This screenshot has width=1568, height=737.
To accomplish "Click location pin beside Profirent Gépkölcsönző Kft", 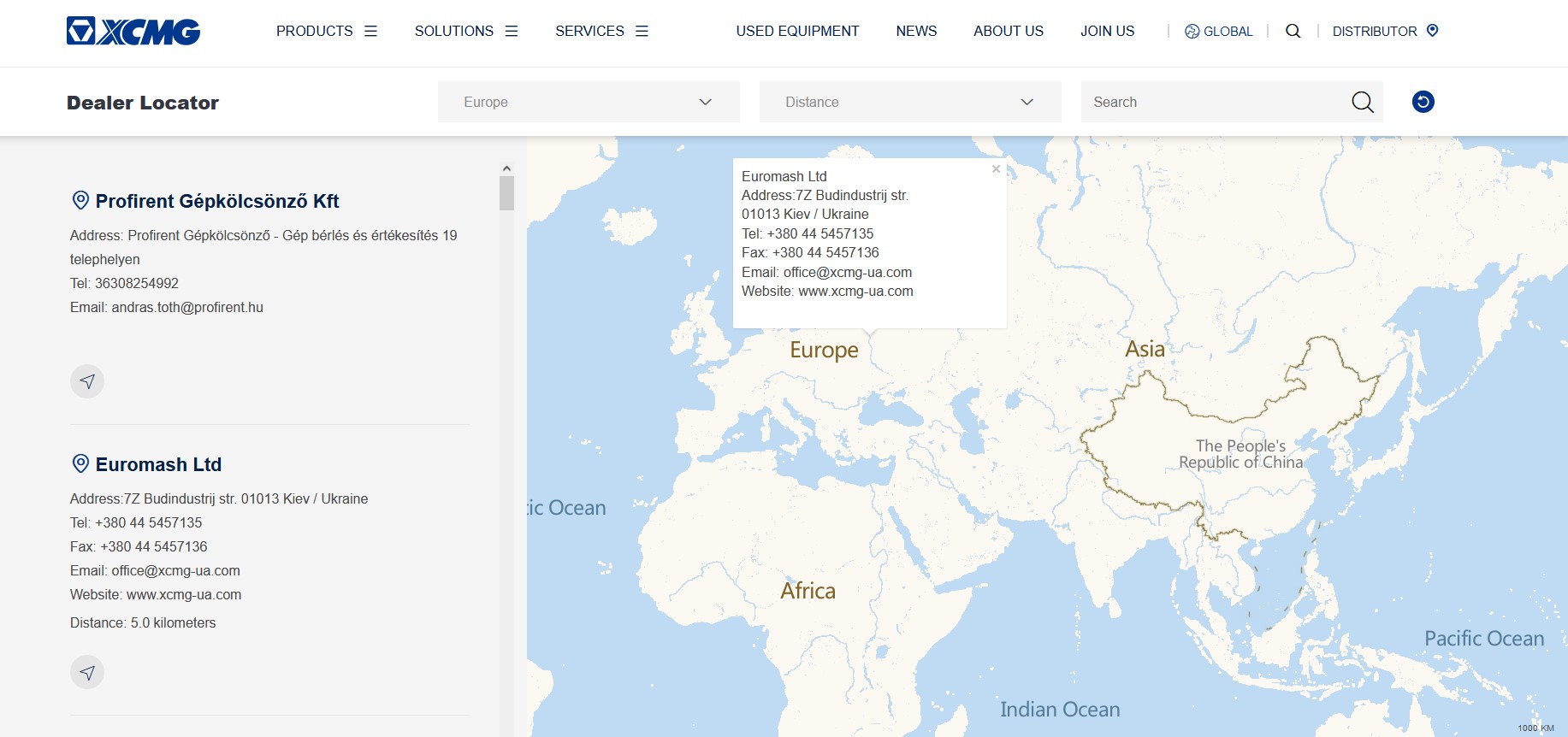I will coord(80,200).
